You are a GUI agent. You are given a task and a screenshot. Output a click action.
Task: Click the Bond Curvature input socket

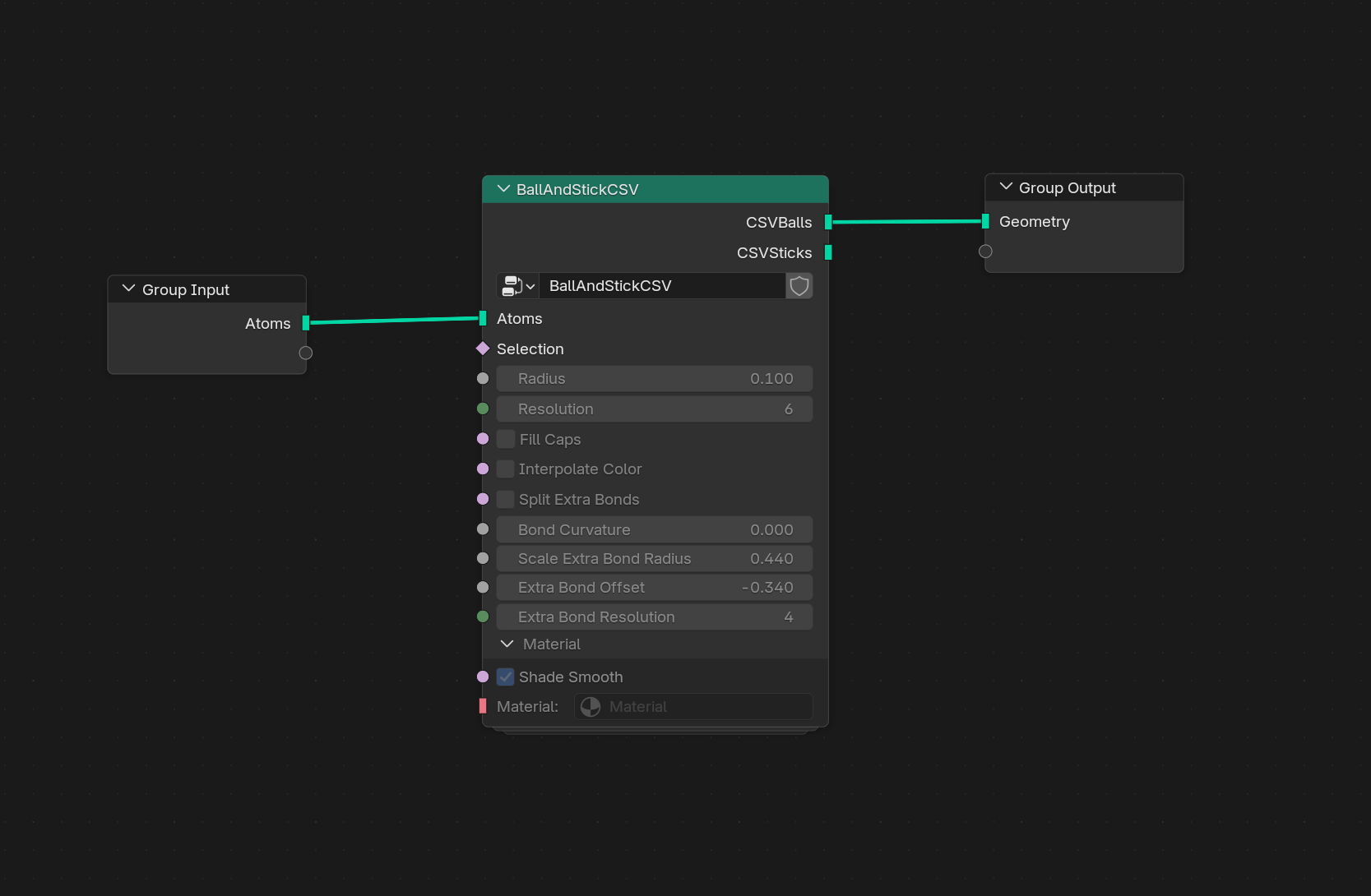pos(483,529)
